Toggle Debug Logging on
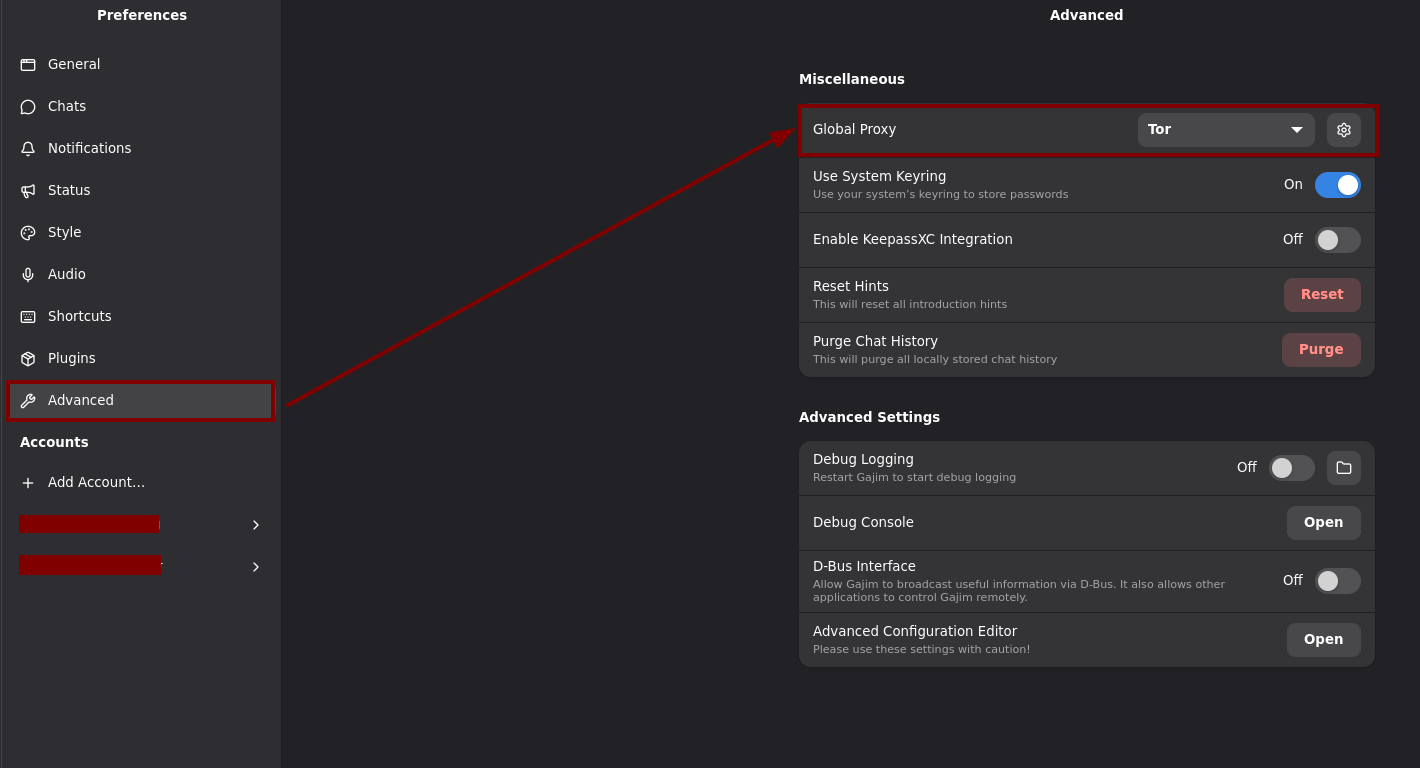Screen dimensions: 1420x768 1291,468
